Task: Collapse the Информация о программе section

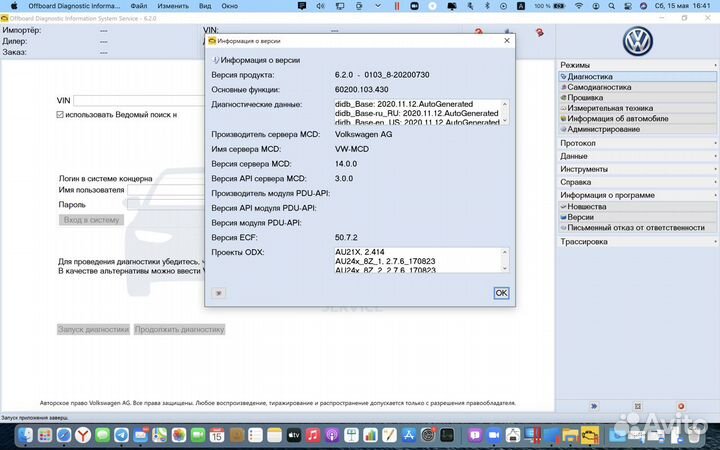Action: click(x=638, y=195)
